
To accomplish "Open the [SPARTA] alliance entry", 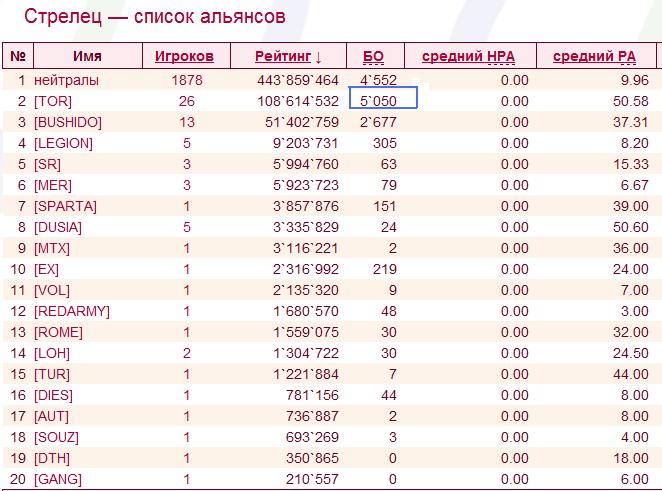I will pyautogui.click(x=65, y=206).
